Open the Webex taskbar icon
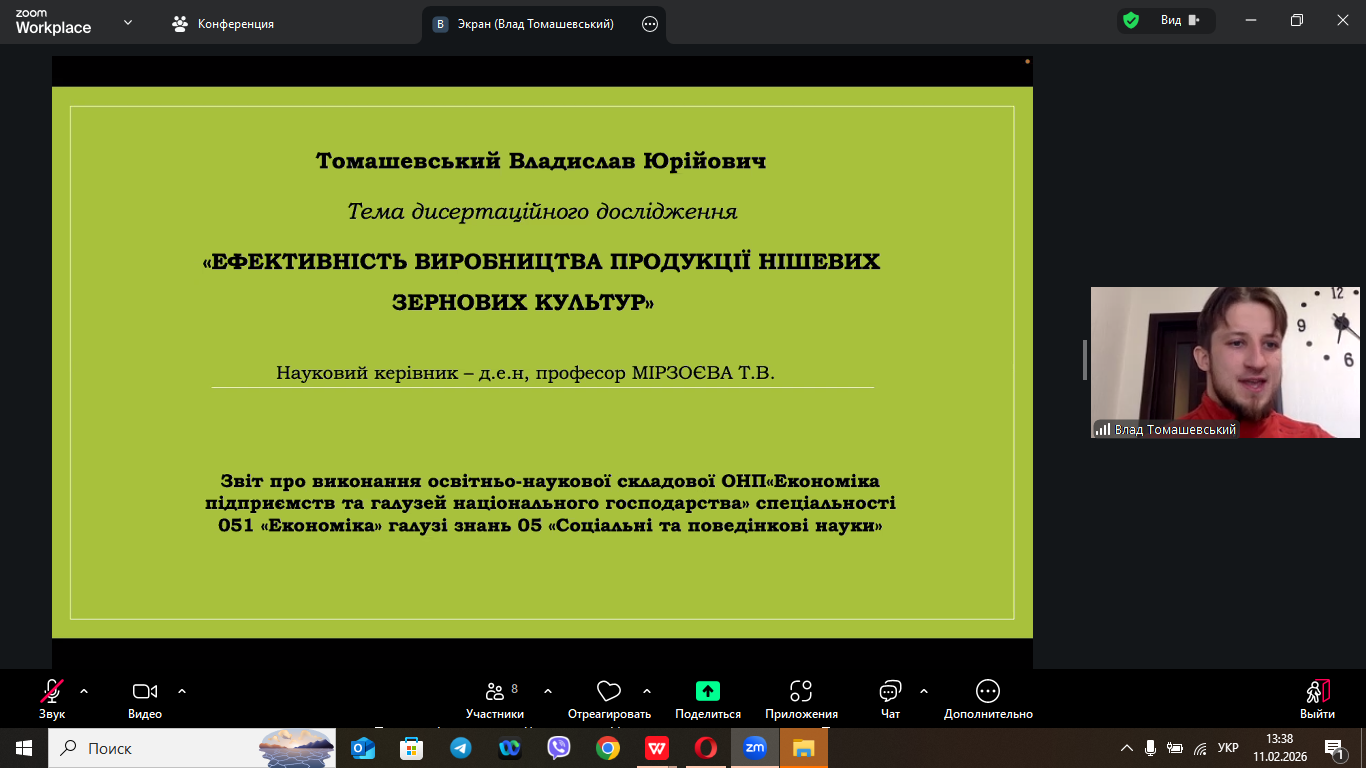The image size is (1366, 768). [x=509, y=748]
